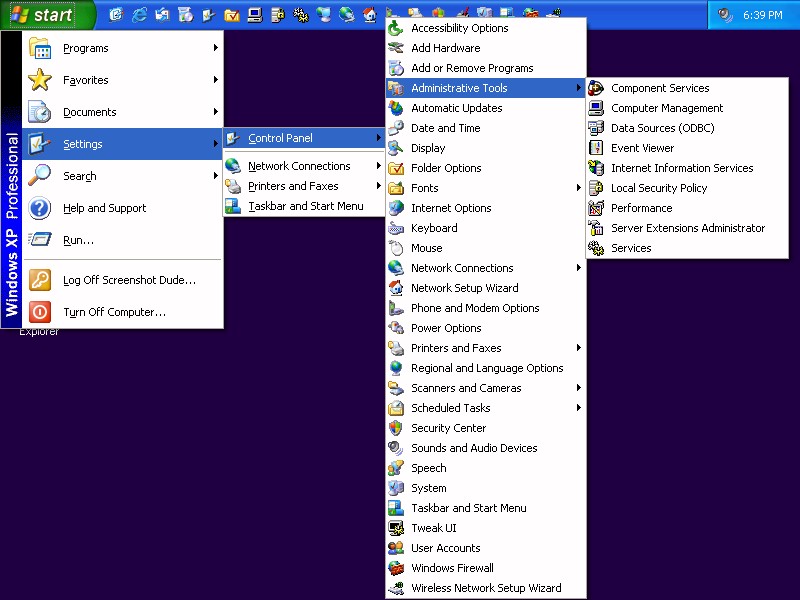Click the Performance monitor icon
Screen dimensions: 800x600
click(596, 208)
